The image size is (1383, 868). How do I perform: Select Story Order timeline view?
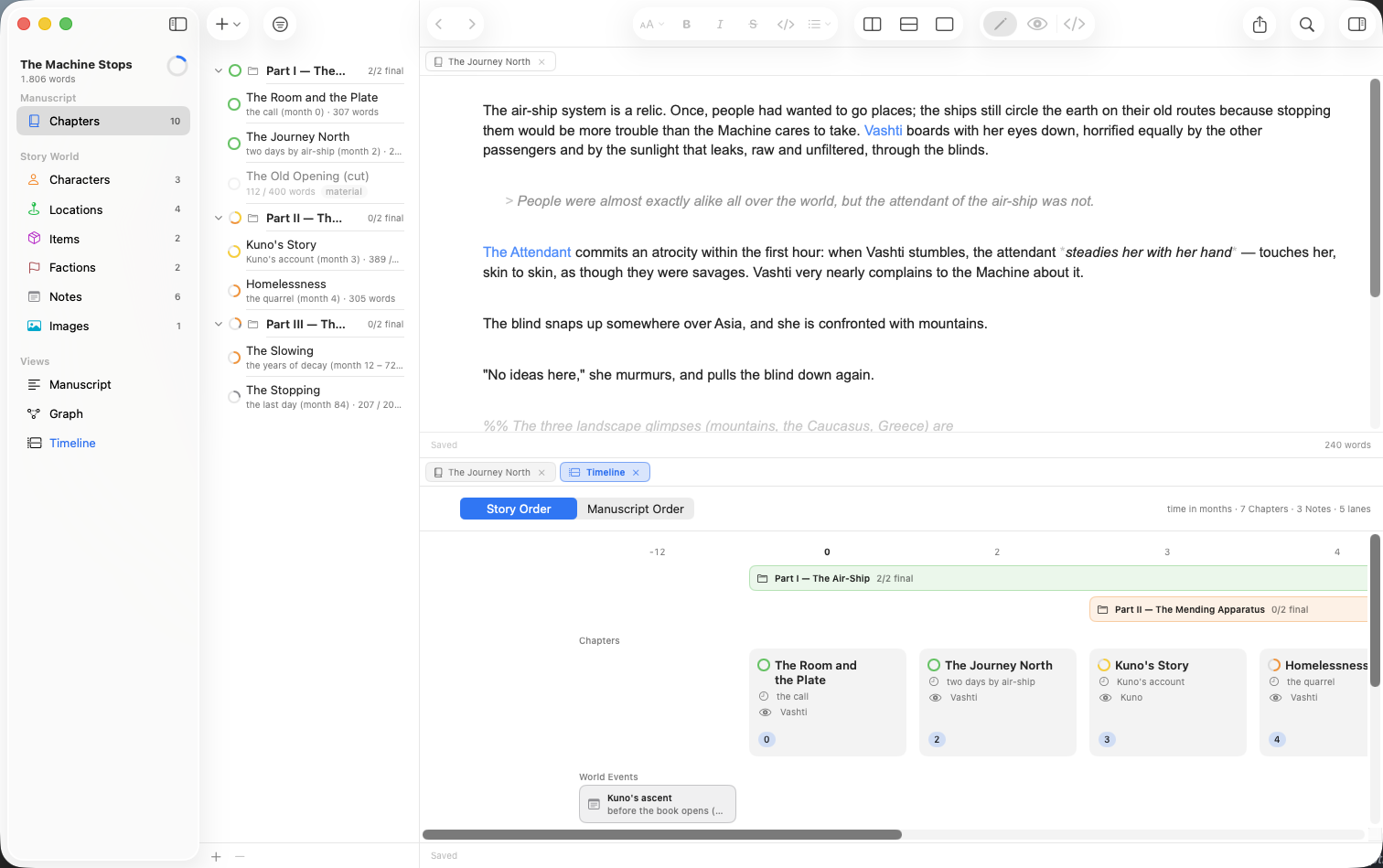pos(519,509)
